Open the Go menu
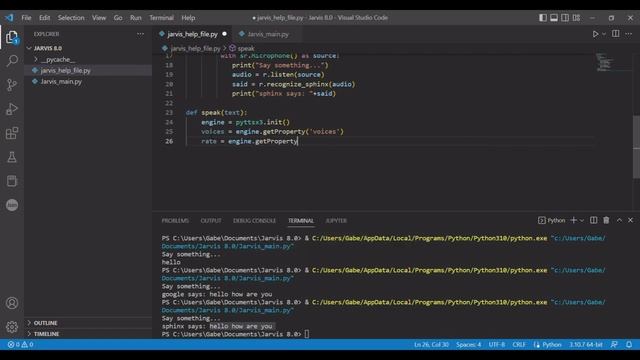640x360 pixels. (x=118, y=18)
